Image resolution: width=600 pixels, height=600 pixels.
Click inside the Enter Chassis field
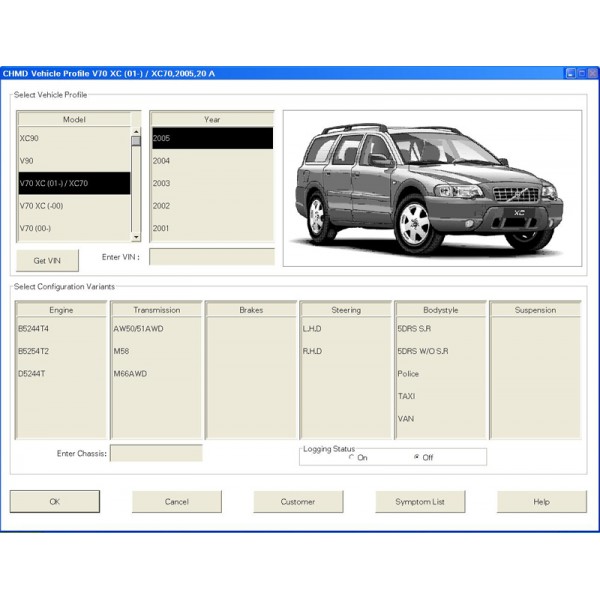pyautogui.click(x=155, y=454)
